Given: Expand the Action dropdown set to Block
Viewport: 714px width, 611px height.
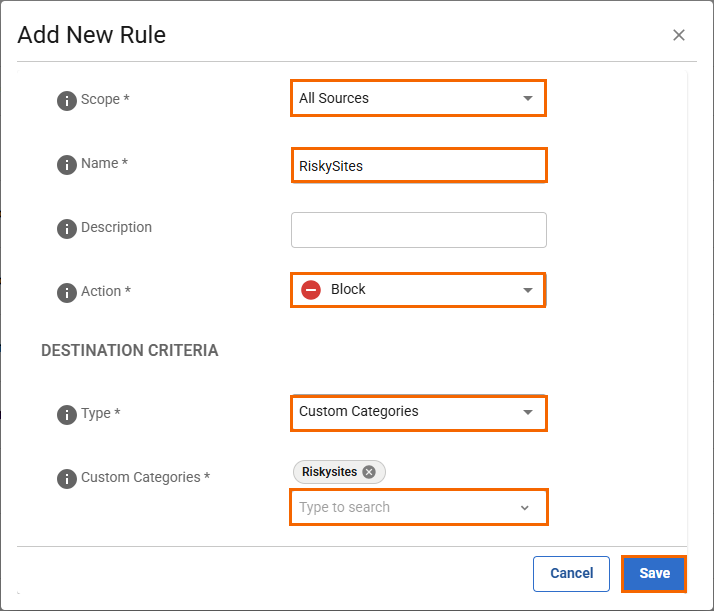Looking at the screenshot, I should point(527,290).
